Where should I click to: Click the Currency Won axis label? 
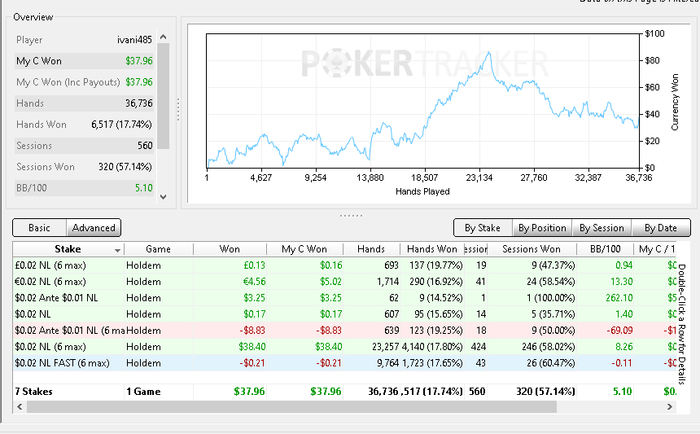point(675,102)
